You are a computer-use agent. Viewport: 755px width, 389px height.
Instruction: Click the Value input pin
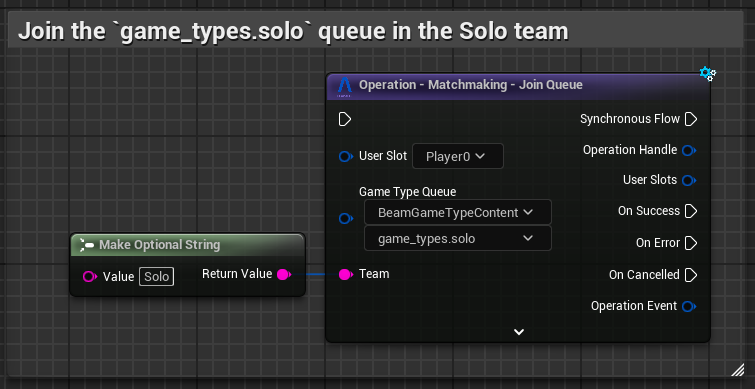coord(90,277)
